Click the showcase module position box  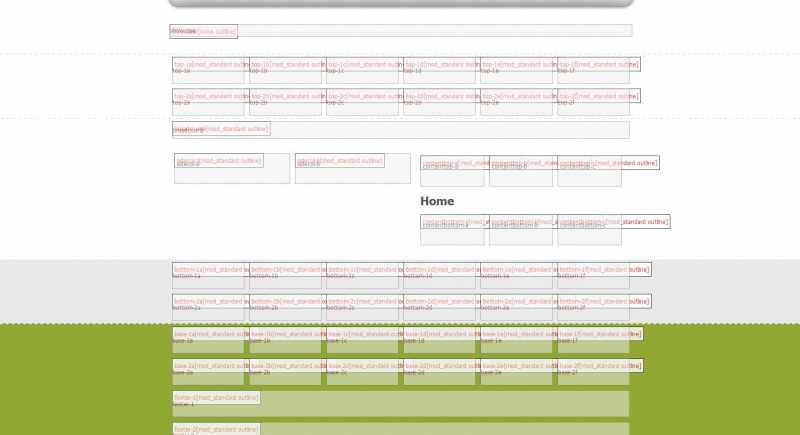coord(400,31)
